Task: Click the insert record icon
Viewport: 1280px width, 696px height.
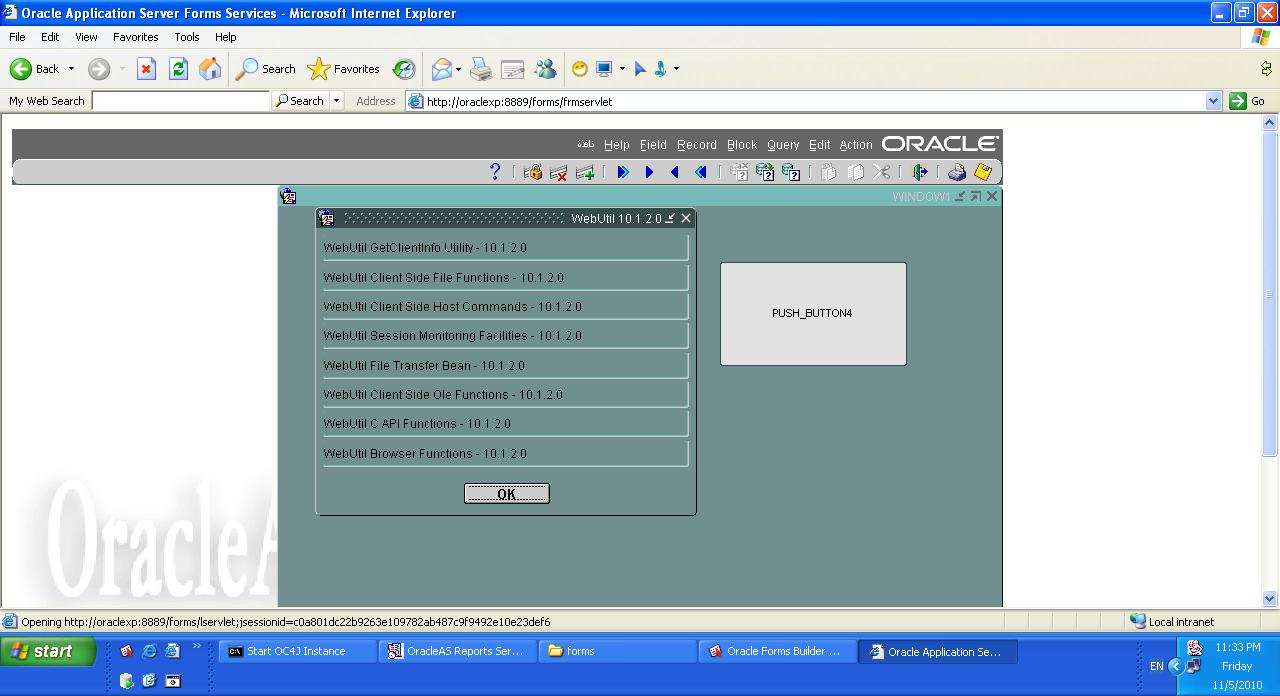Action: 585,172
